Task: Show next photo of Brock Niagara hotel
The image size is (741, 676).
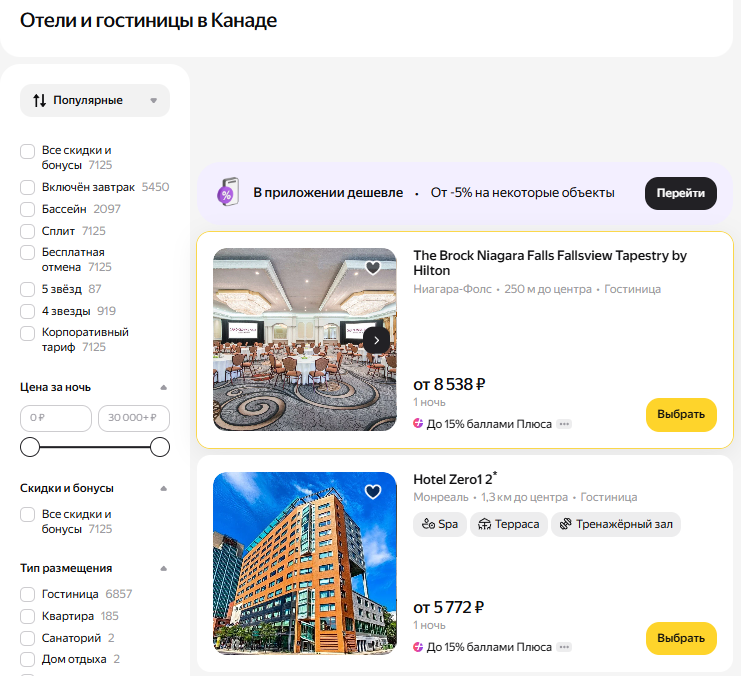Action: point(376,340)
